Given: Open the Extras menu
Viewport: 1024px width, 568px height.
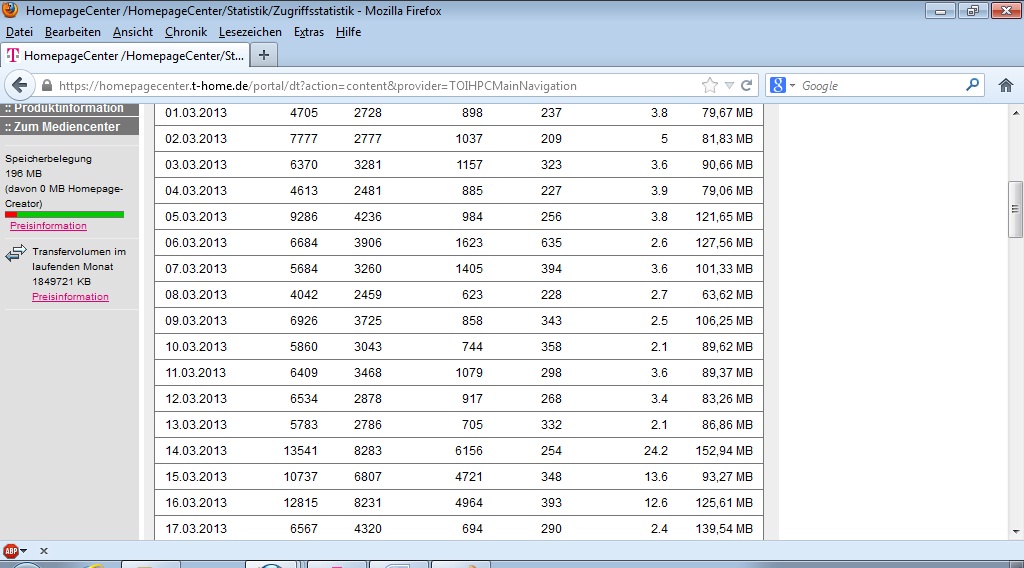Looking at the screenshot, I should click(309, 32).
